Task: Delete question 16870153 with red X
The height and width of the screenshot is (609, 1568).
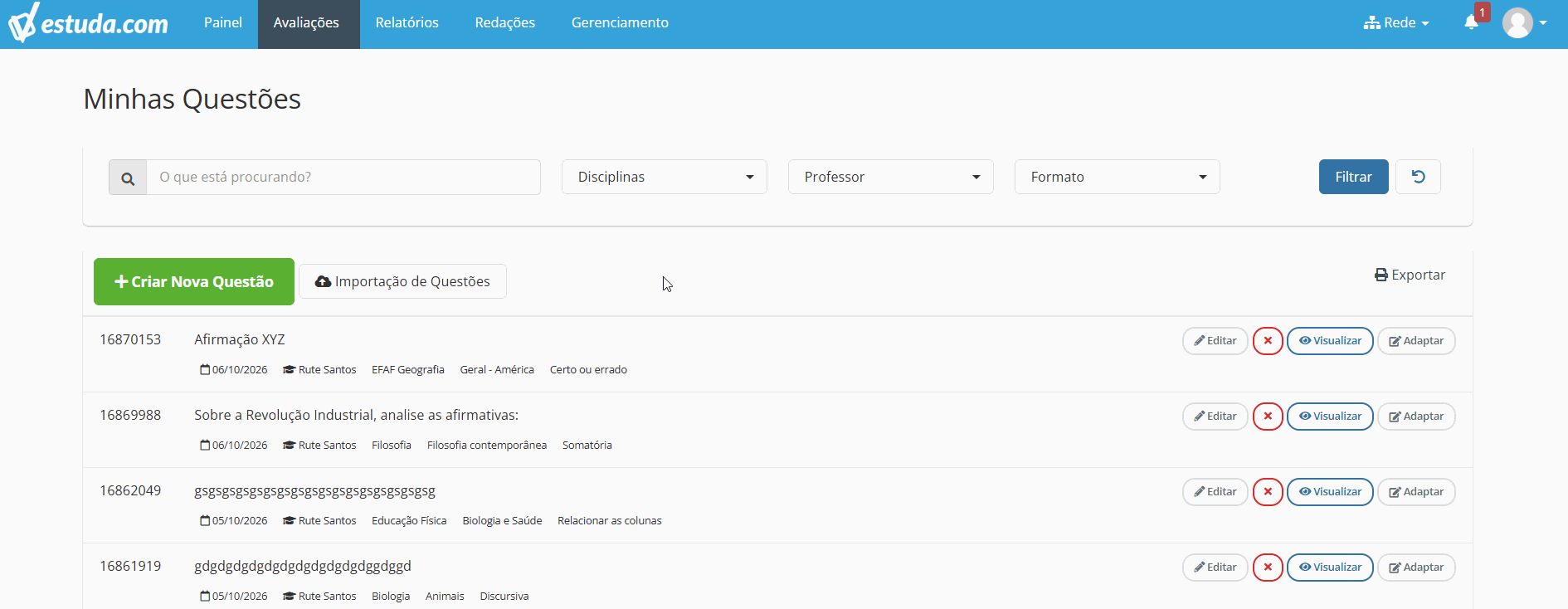Action: [x=1268, y=341]
